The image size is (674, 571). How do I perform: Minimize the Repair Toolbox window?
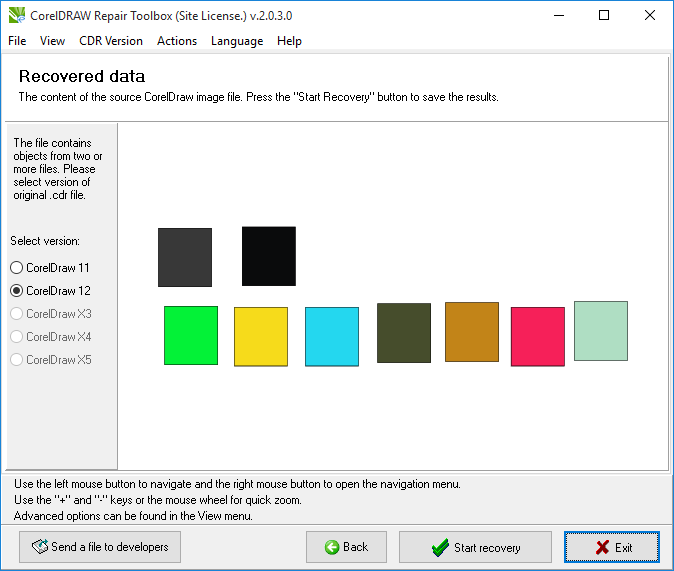559,15
